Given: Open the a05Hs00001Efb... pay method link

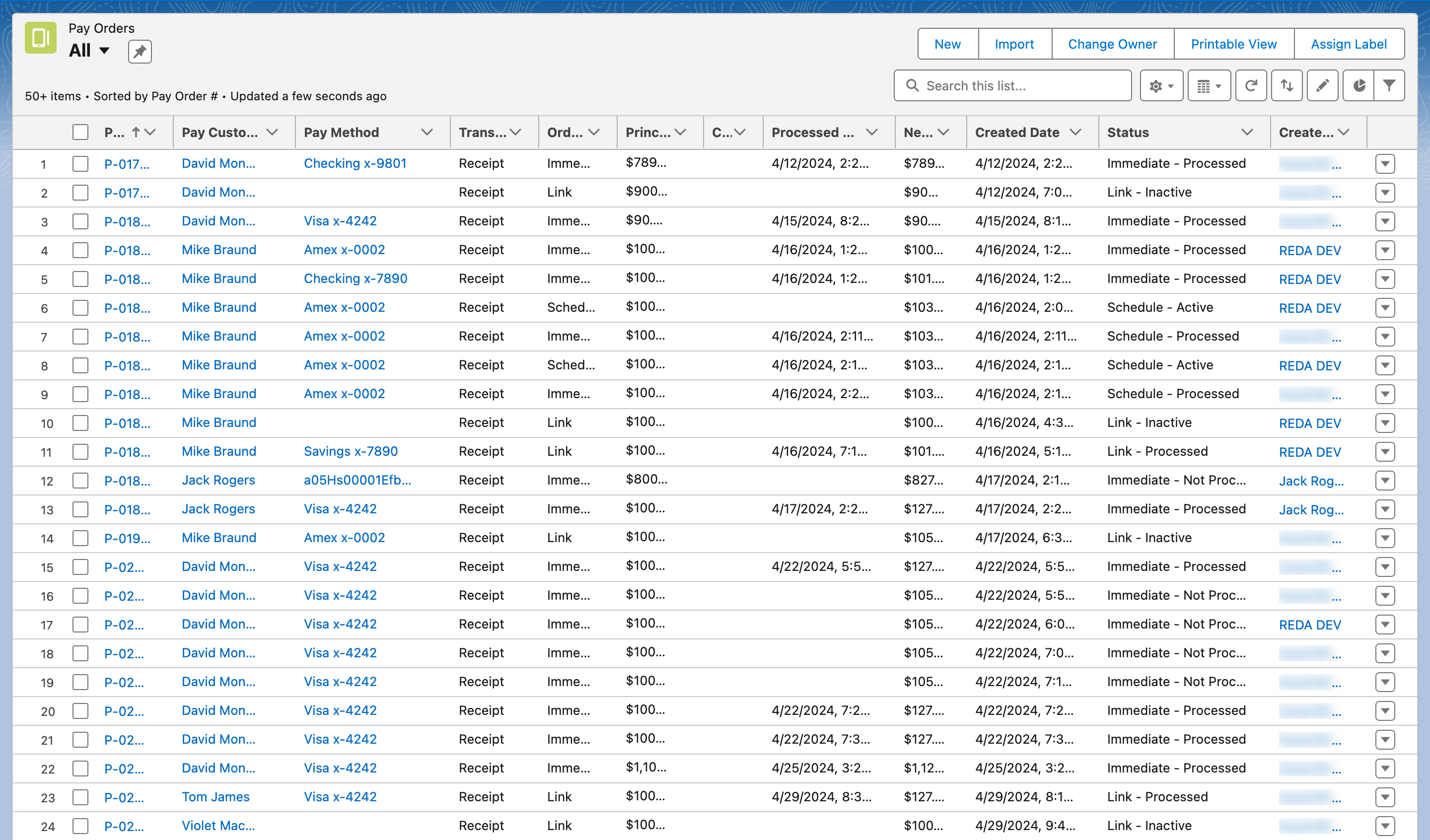Looking at the screenshot, I should pos(357,480).
